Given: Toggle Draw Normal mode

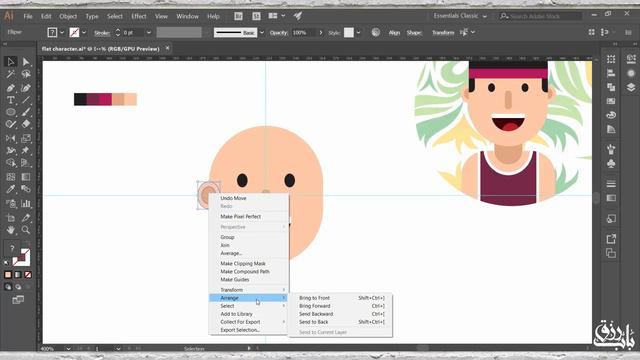Looking at the screenshot, I should (x=8, y=287).
